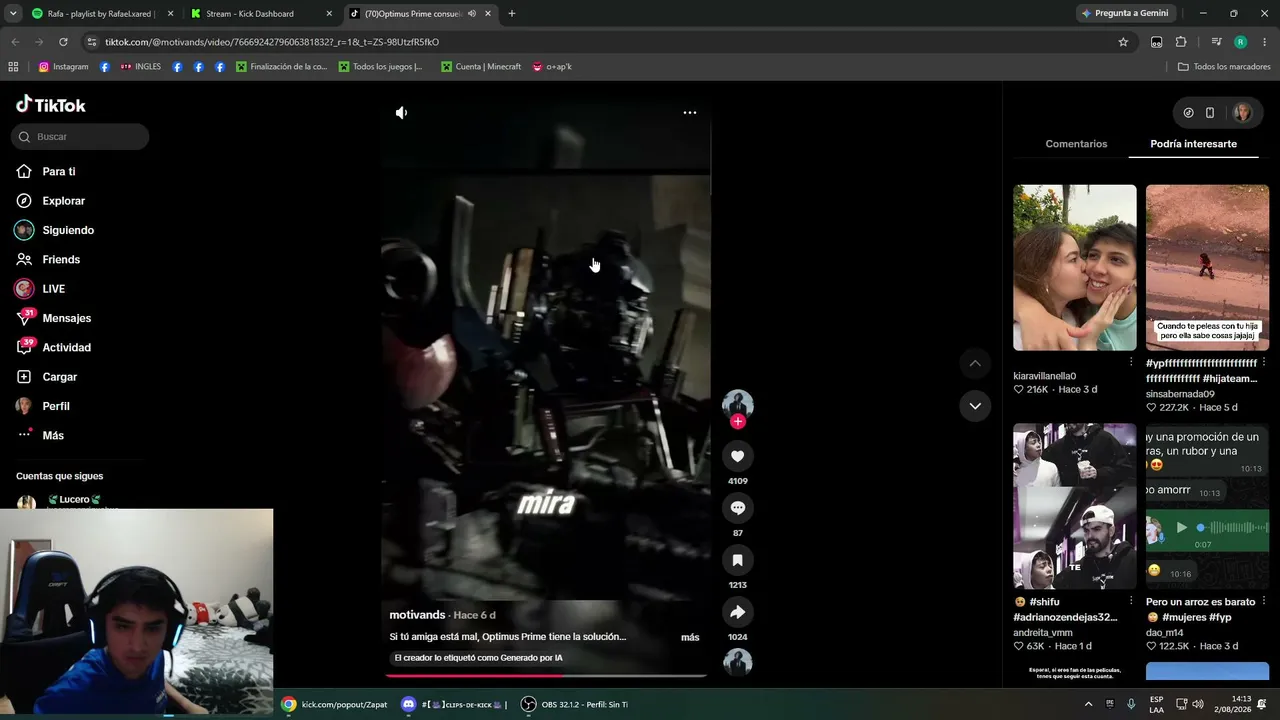Image resolution: width=1280 pixels, height=720 pixels.
Task: Open Chrome extensions puzzle icon
Action: click(x=1181, y=42)
